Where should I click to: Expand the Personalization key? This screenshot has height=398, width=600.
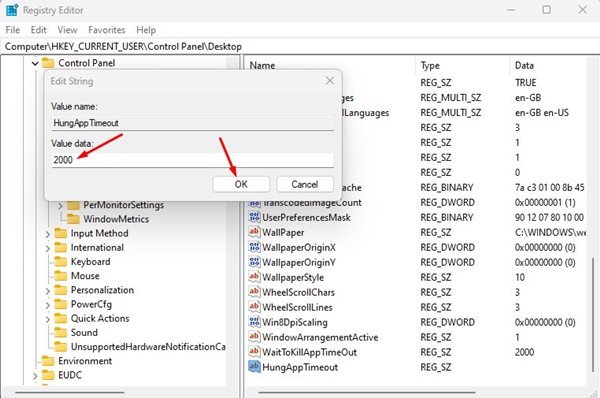pos(48,291)
